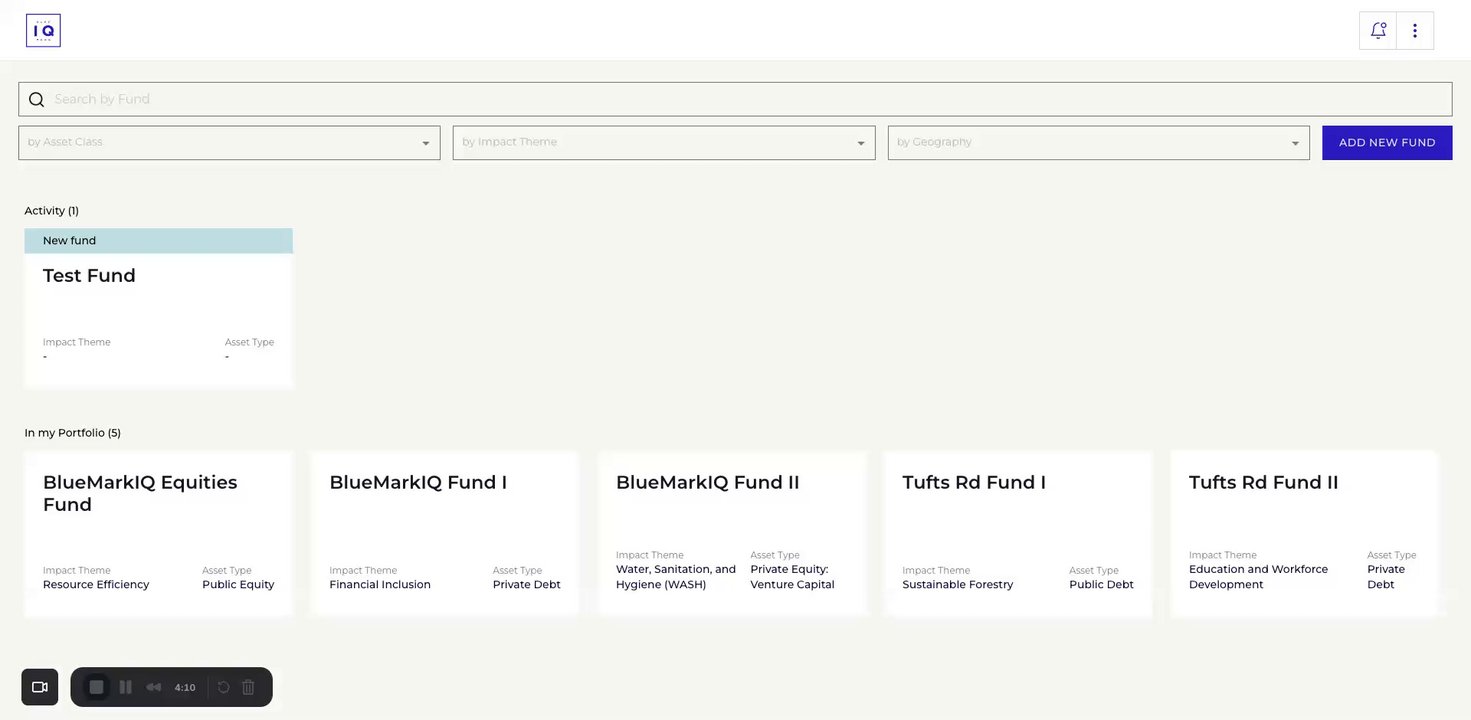Image resolution: width=1471 pixels, height=720 pixels.
Task: Restart the recording
Action: 224,687
